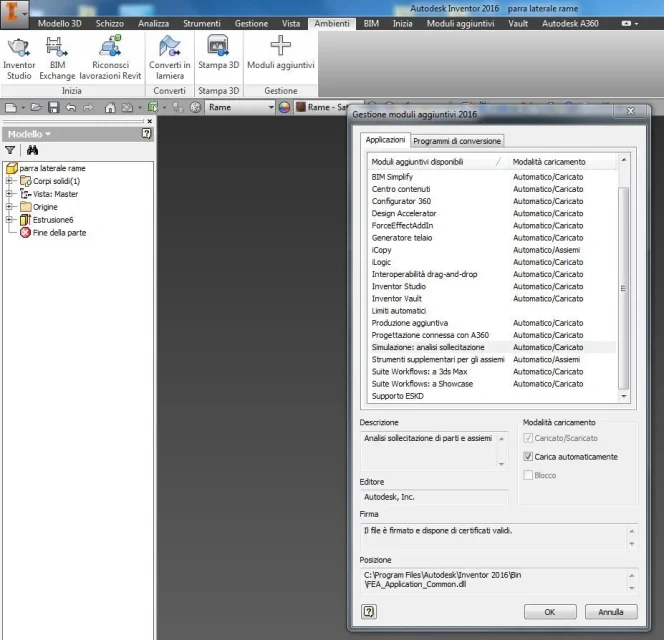The width and height of the screenshot is (664, 640).
Task: Sort by Modalità caricamento column header
Action: [x=563, y=162]
